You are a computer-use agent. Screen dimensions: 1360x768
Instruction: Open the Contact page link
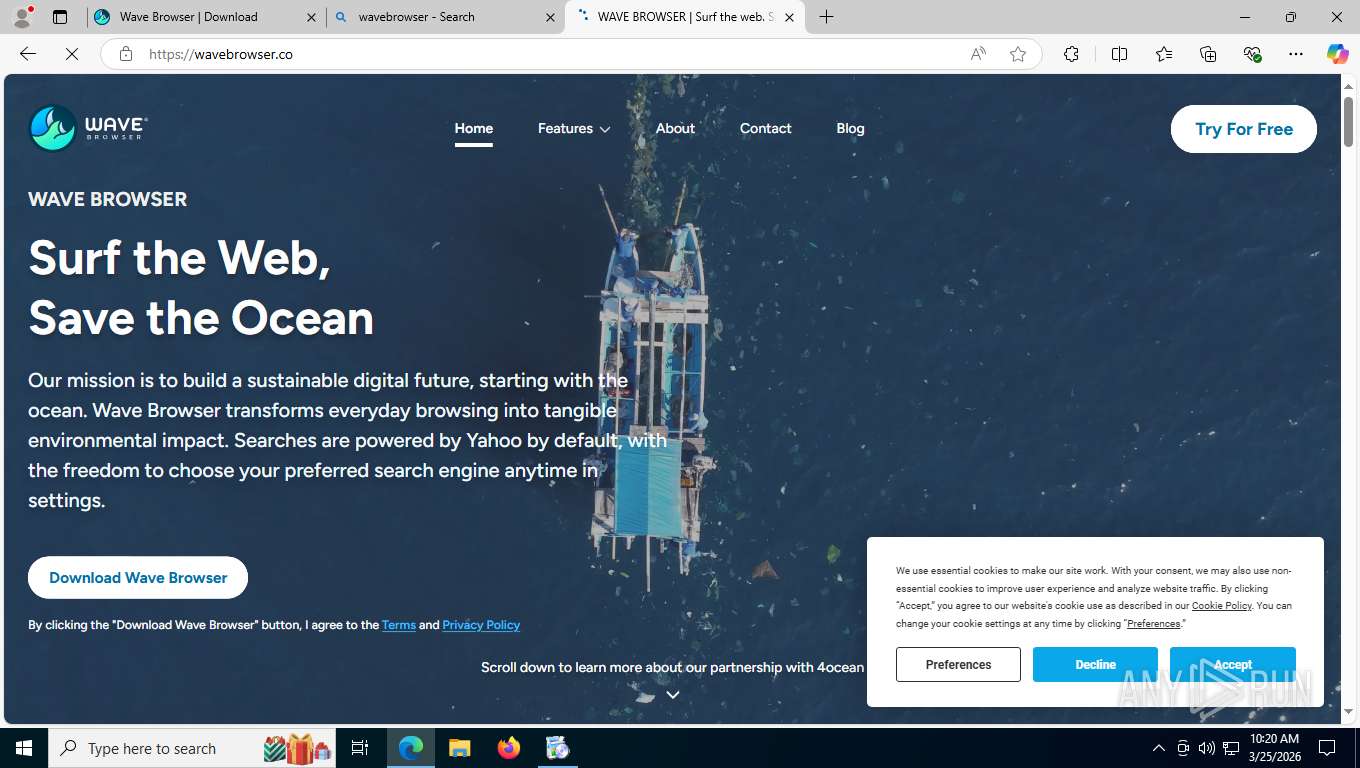pos(765,128)
